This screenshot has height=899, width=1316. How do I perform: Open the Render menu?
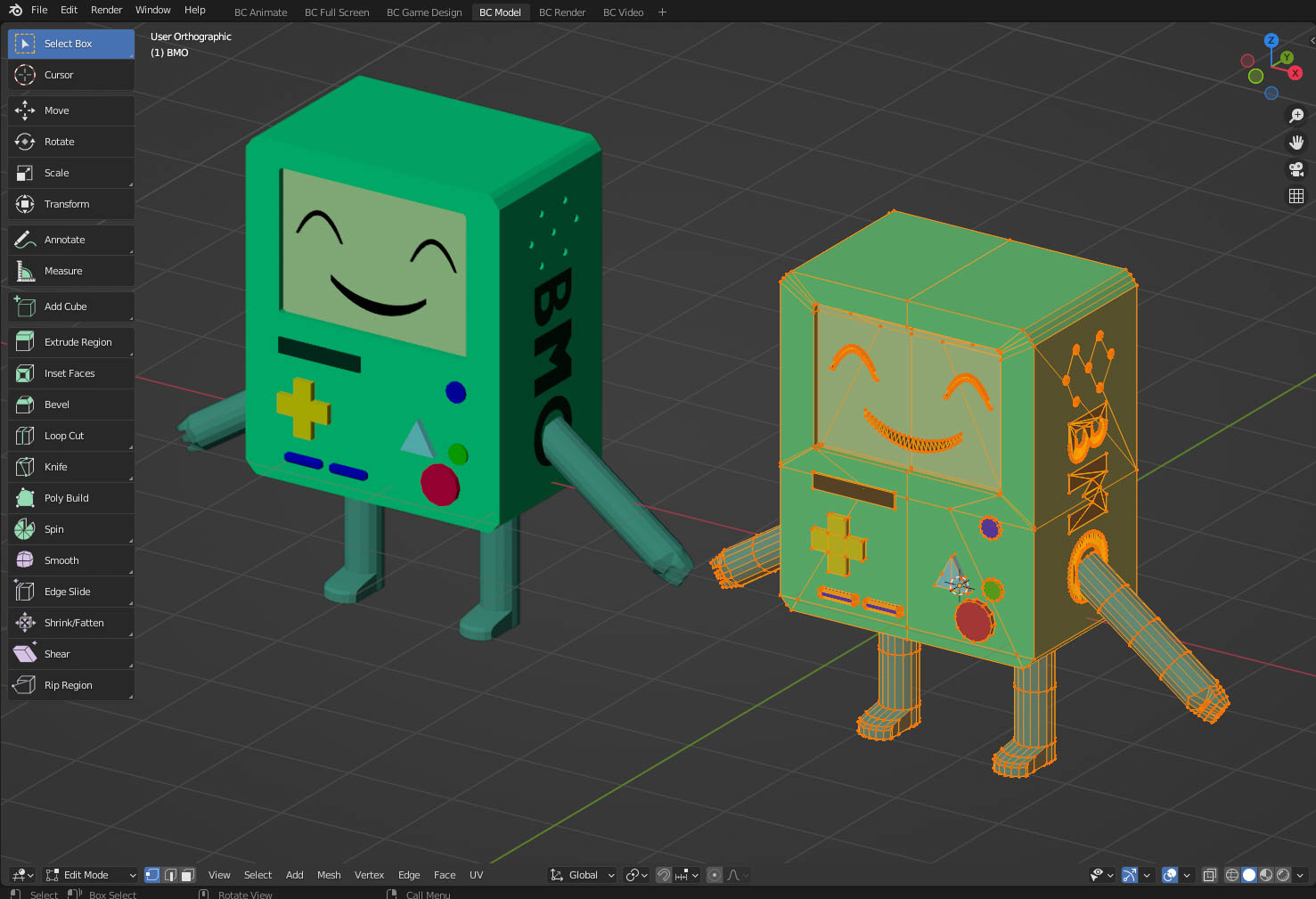click(x=107, y=11)
